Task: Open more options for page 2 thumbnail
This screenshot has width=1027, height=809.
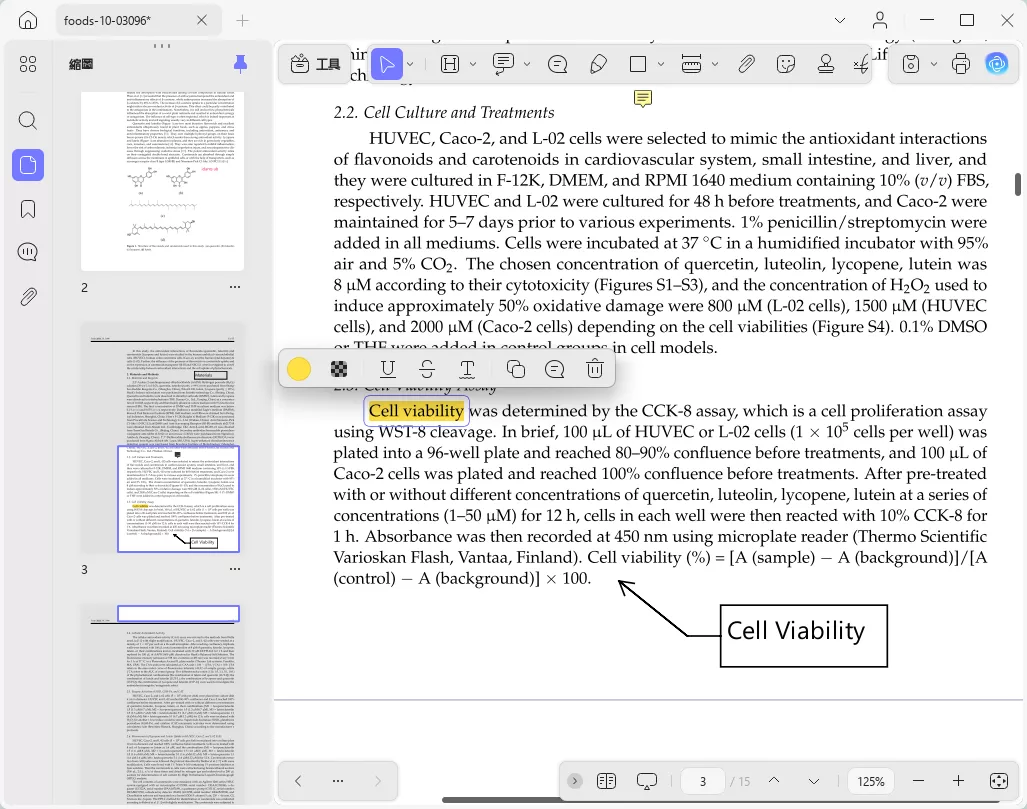Action: pyautogui.click(x=234, y=287)
